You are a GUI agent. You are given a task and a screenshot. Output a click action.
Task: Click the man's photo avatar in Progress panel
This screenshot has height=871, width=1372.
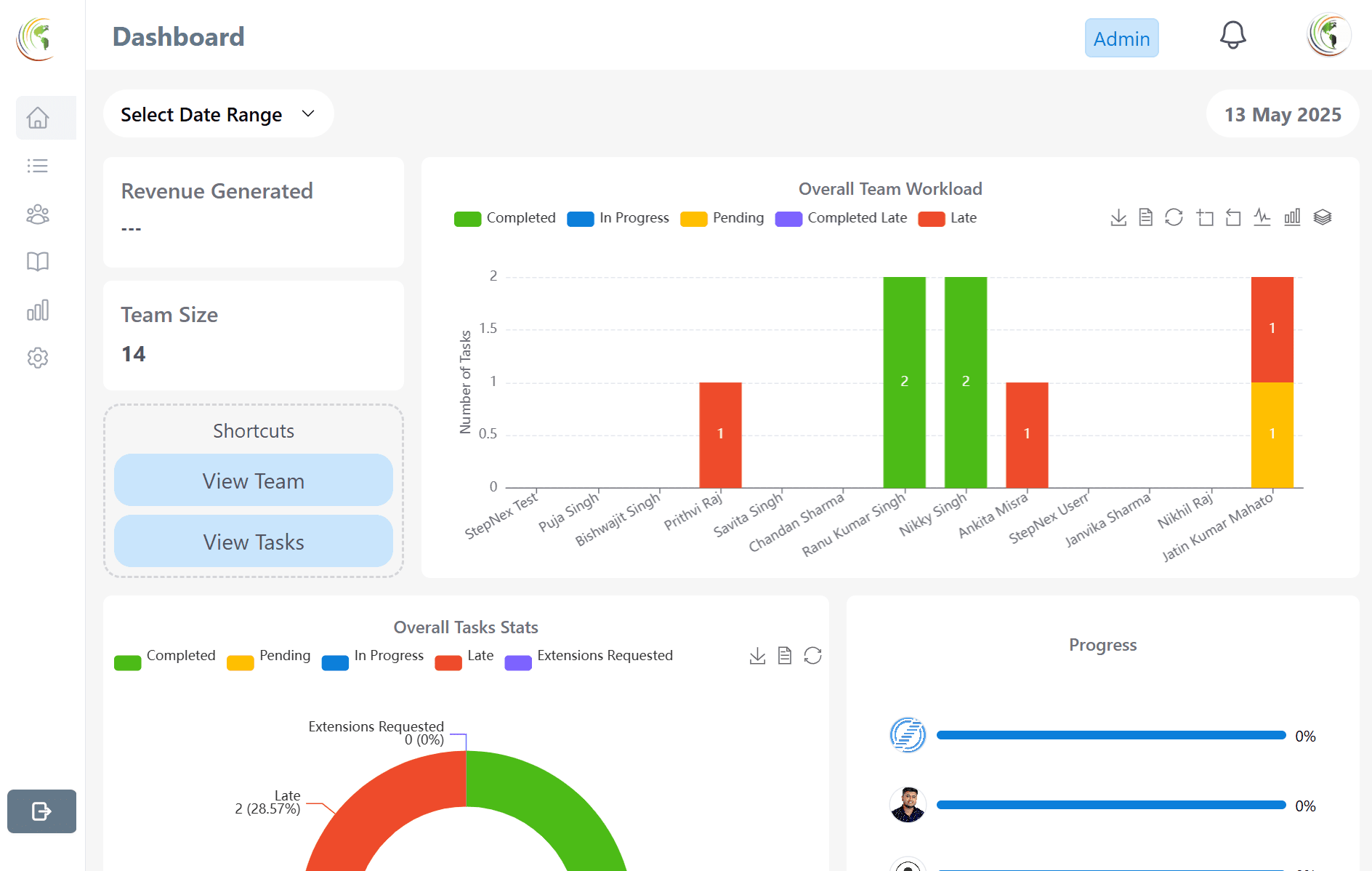(x=908, y=805)
